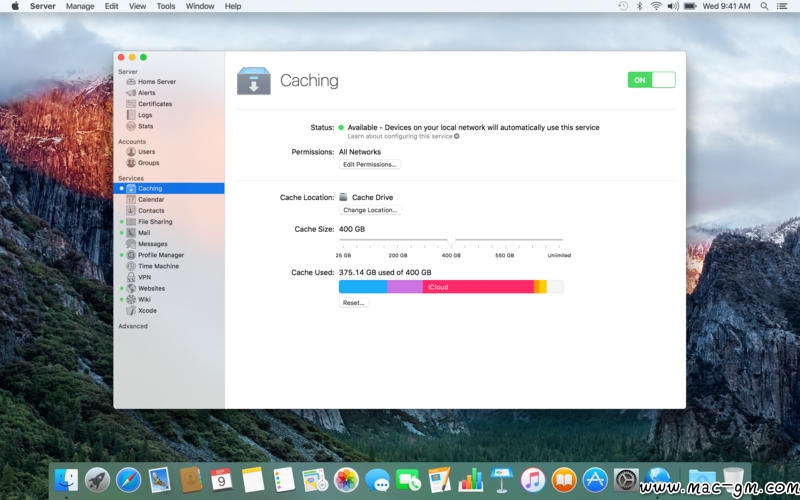Launch Safari from the Dock
Viewport: 800px width, 500px height.
tap(128, 480)
